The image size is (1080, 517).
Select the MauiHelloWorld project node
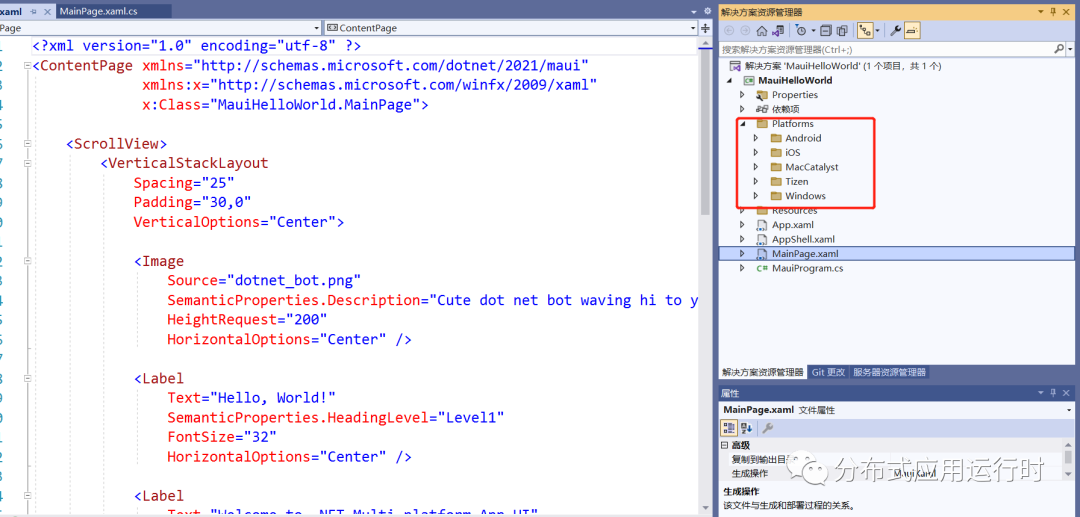click(x=795, y=81)
